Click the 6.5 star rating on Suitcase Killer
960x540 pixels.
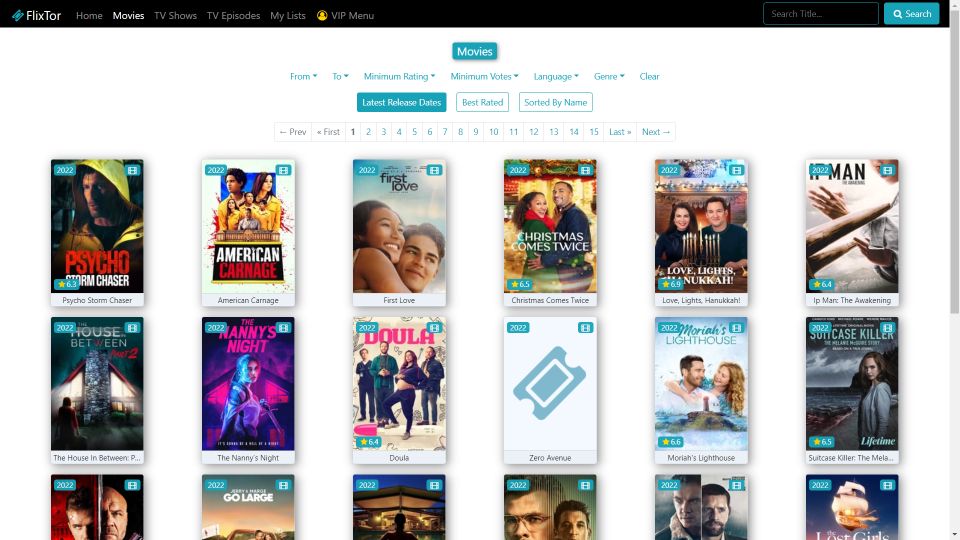822,441
